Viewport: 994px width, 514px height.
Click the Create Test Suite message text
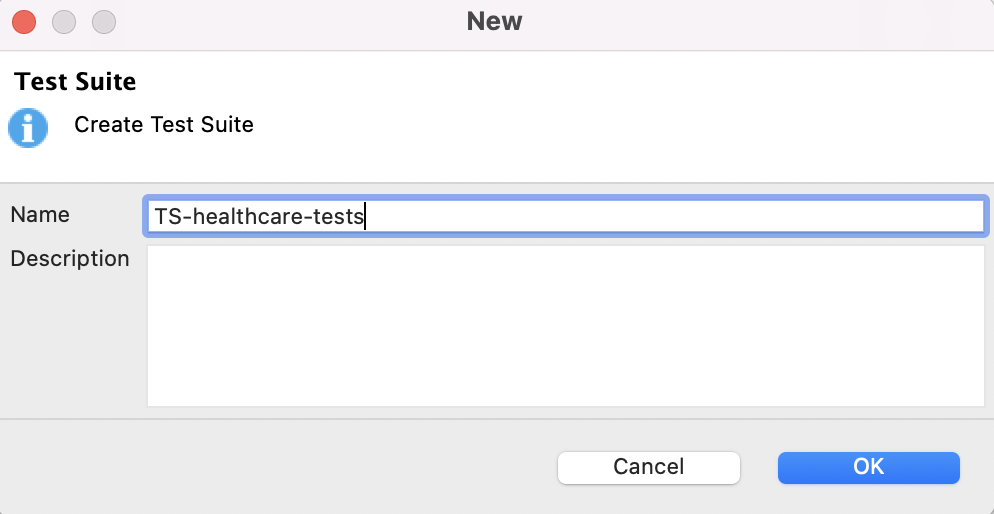pyautogui.click(x=164, y=125)
